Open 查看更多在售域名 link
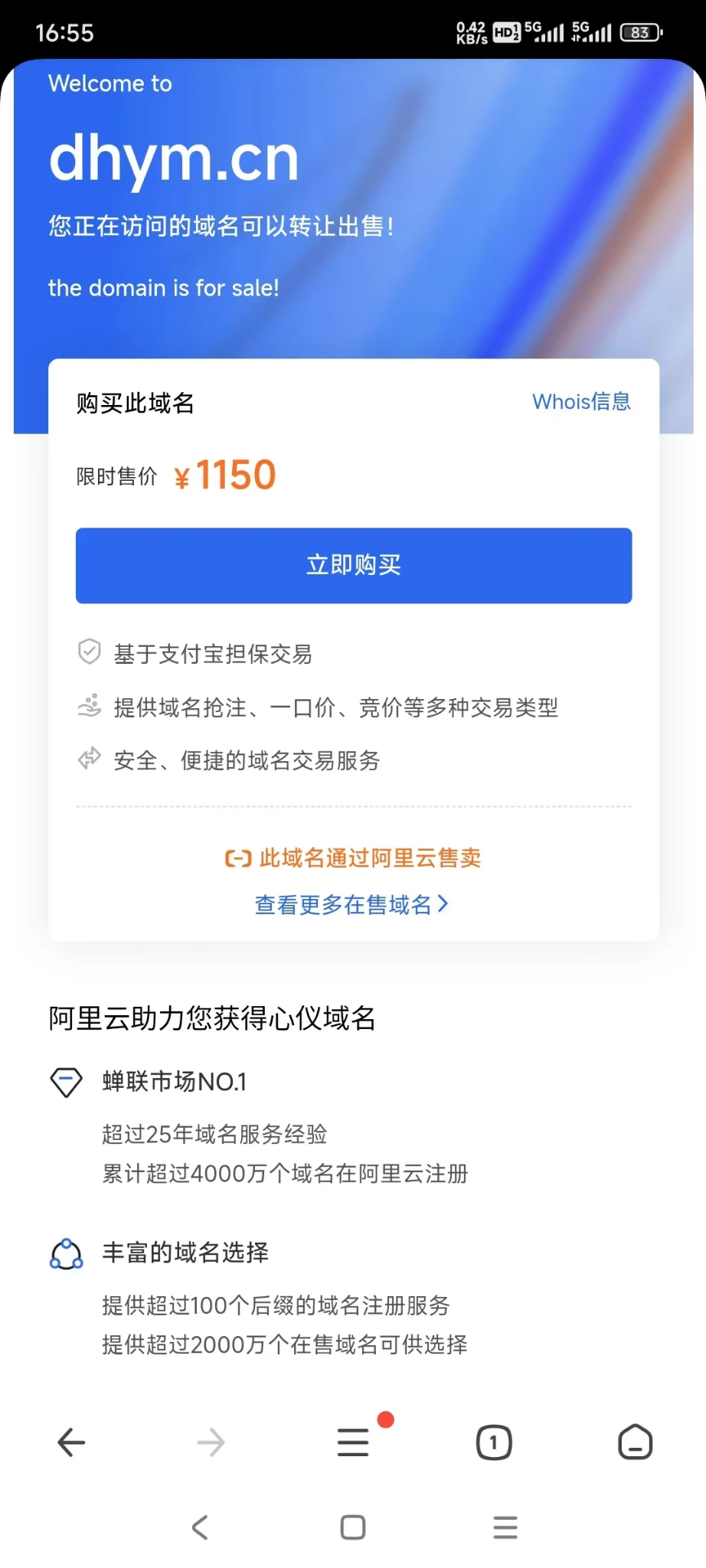The width and height of the screenshot is (706, 1568). tap(343, 905)
